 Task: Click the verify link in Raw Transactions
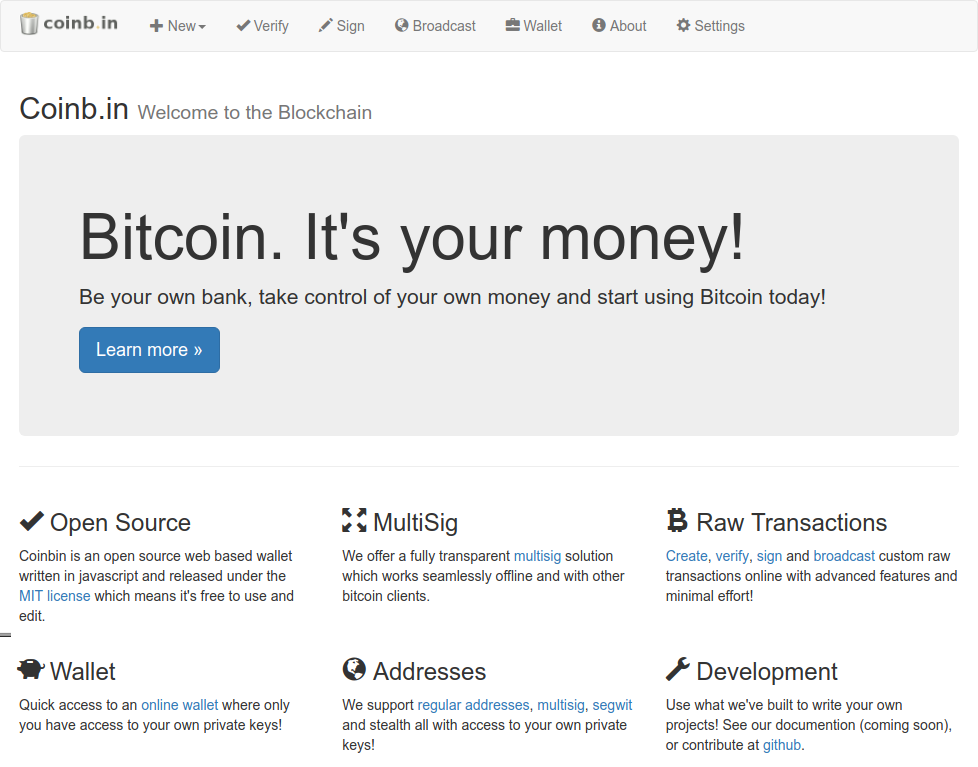point(732,556)
